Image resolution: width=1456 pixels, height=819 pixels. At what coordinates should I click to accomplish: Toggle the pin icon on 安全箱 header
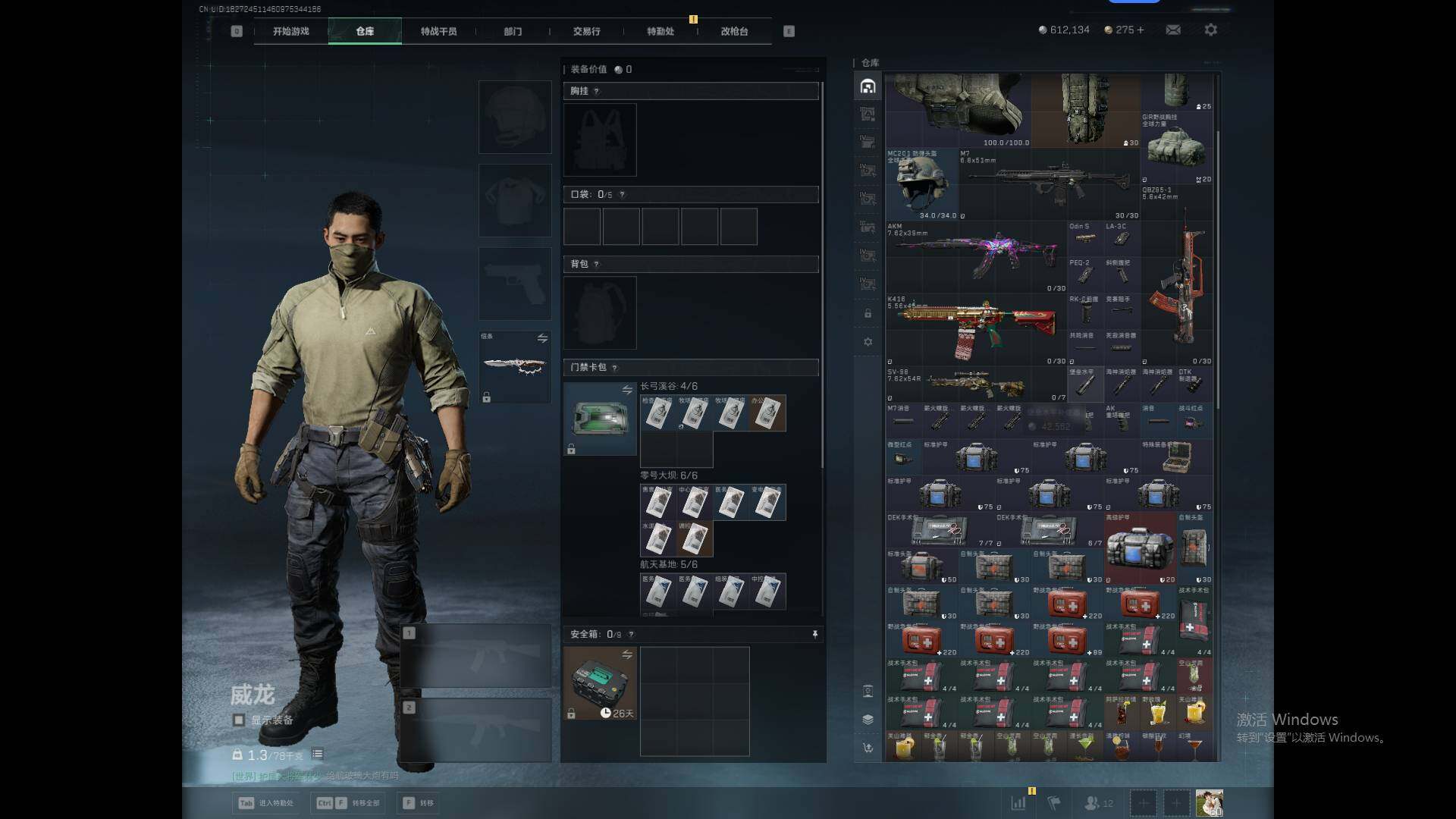(815, 634)
